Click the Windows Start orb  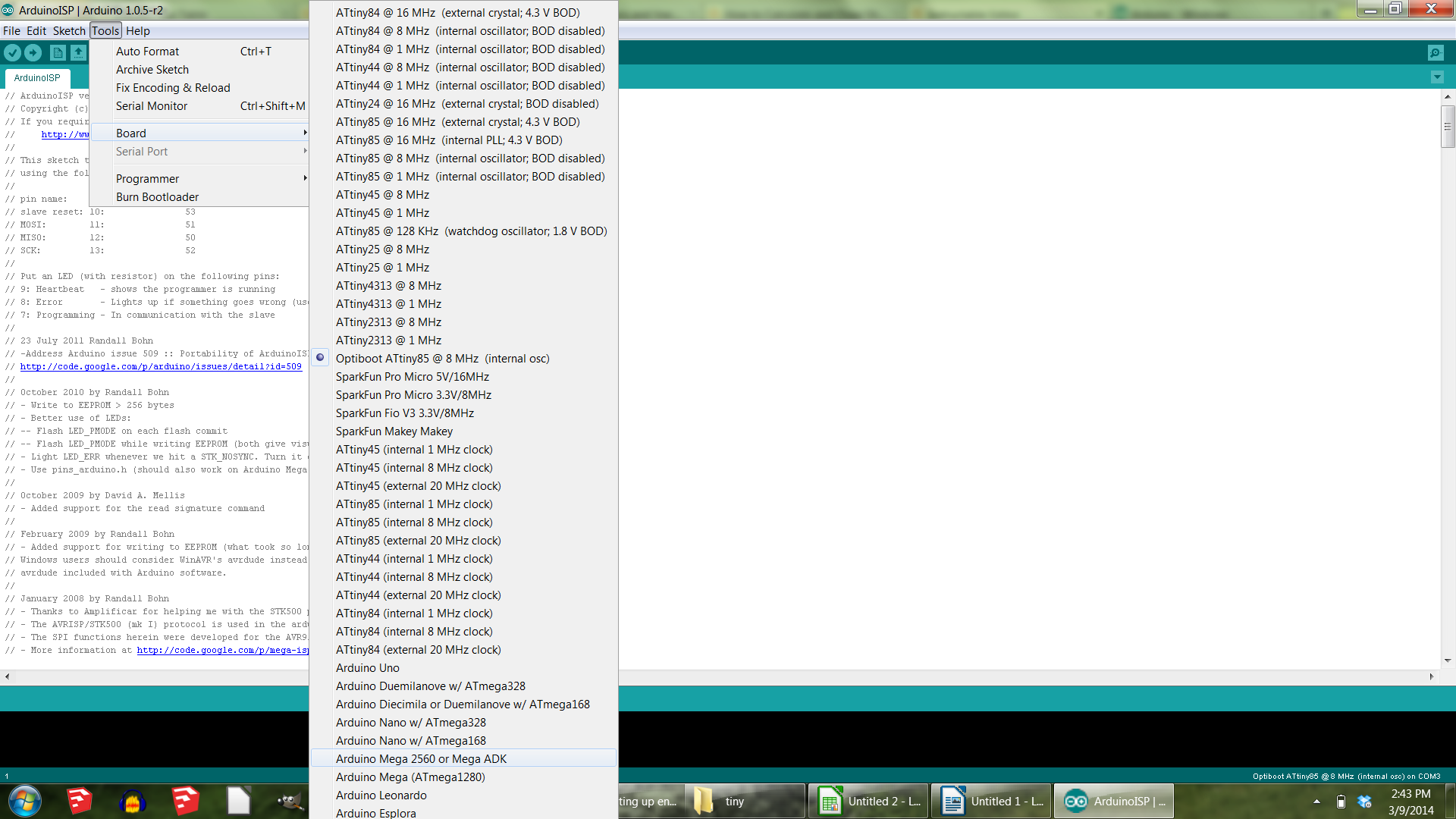24,801
